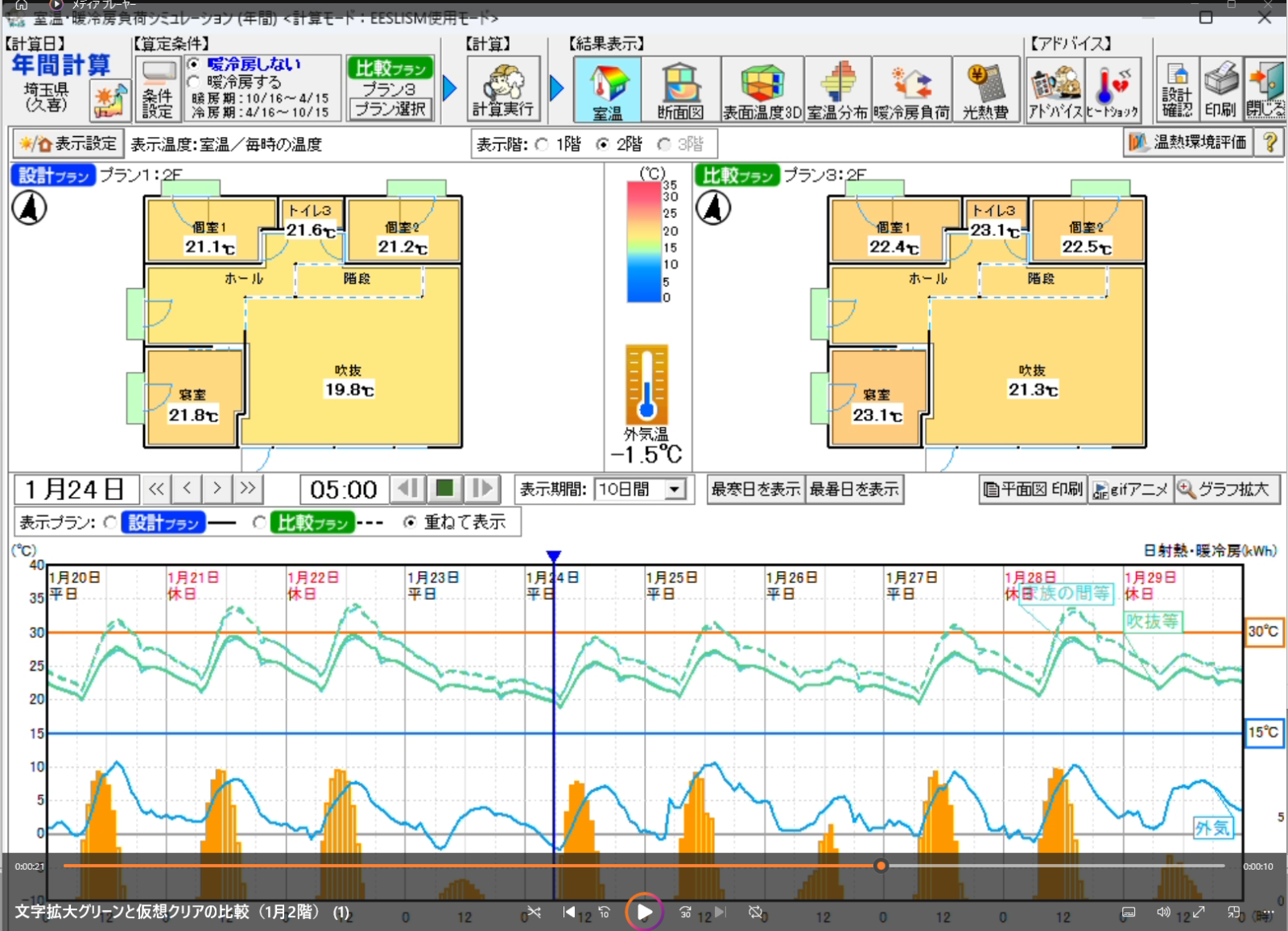Open the 暖冷房負荷 result icon
The height and width of the screenshot is (931, 1288).
911,89
